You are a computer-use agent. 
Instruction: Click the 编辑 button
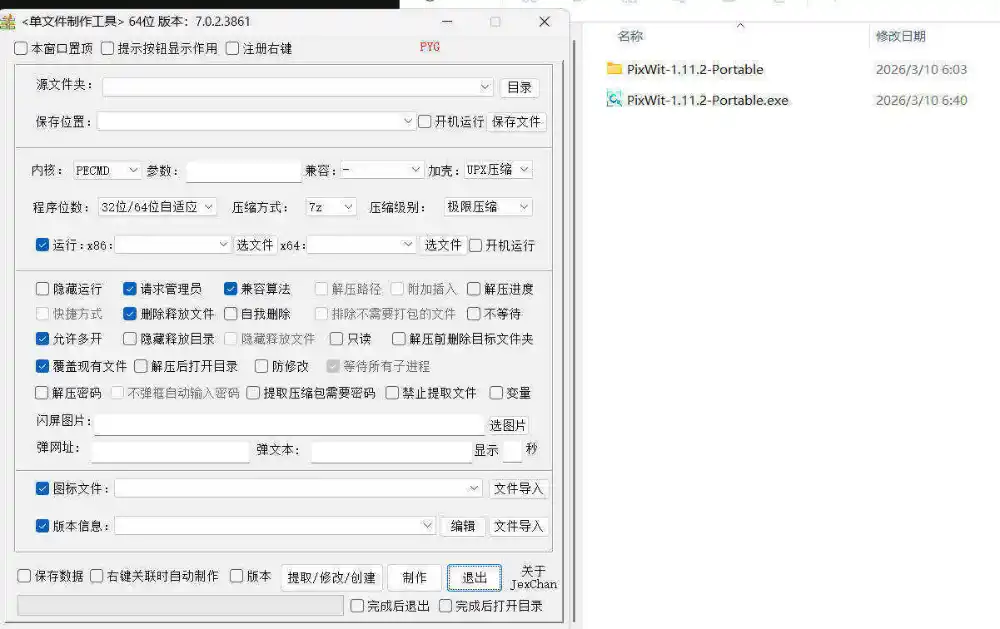point(463,526)
